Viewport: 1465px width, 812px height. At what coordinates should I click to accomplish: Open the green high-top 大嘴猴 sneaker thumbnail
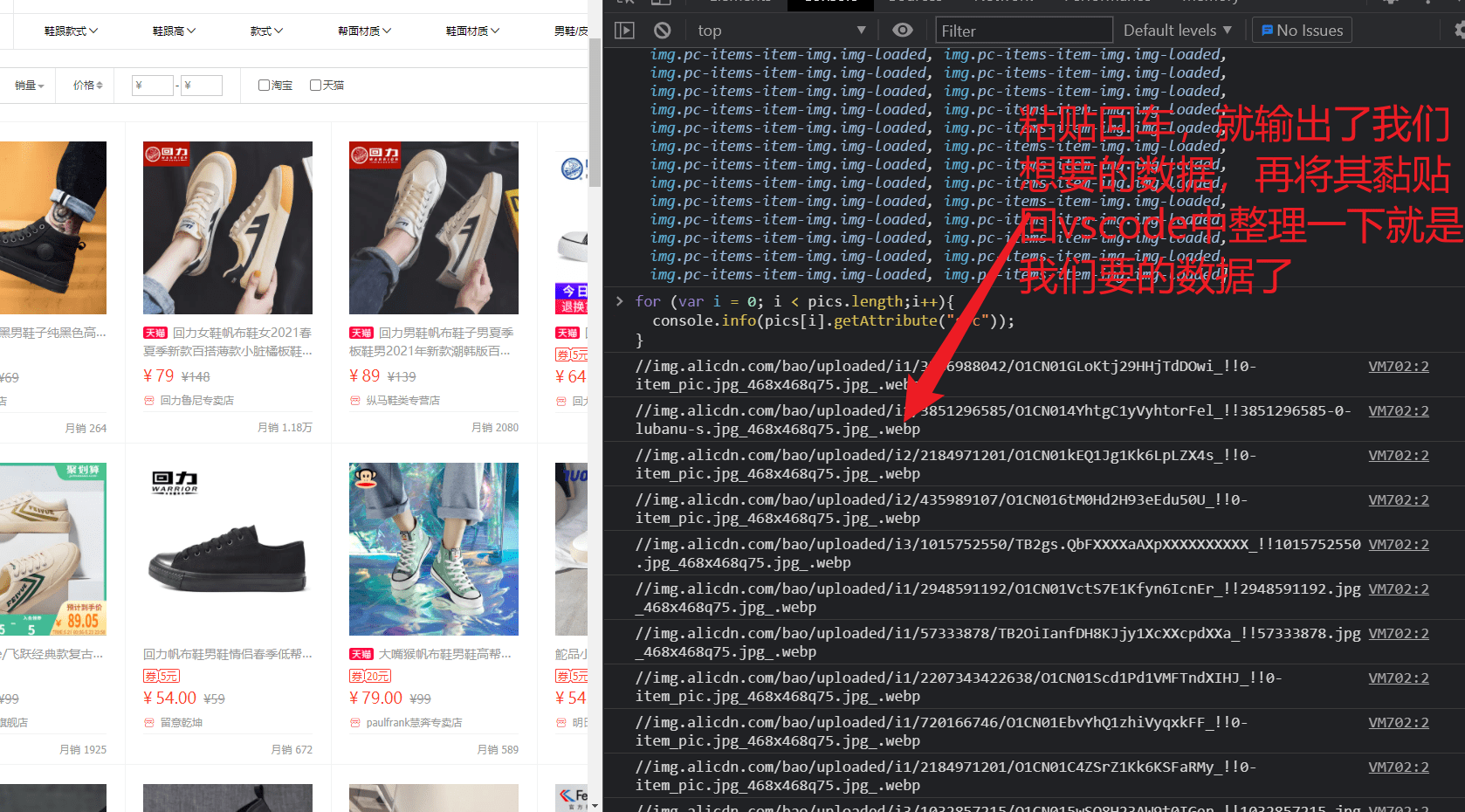434,549
